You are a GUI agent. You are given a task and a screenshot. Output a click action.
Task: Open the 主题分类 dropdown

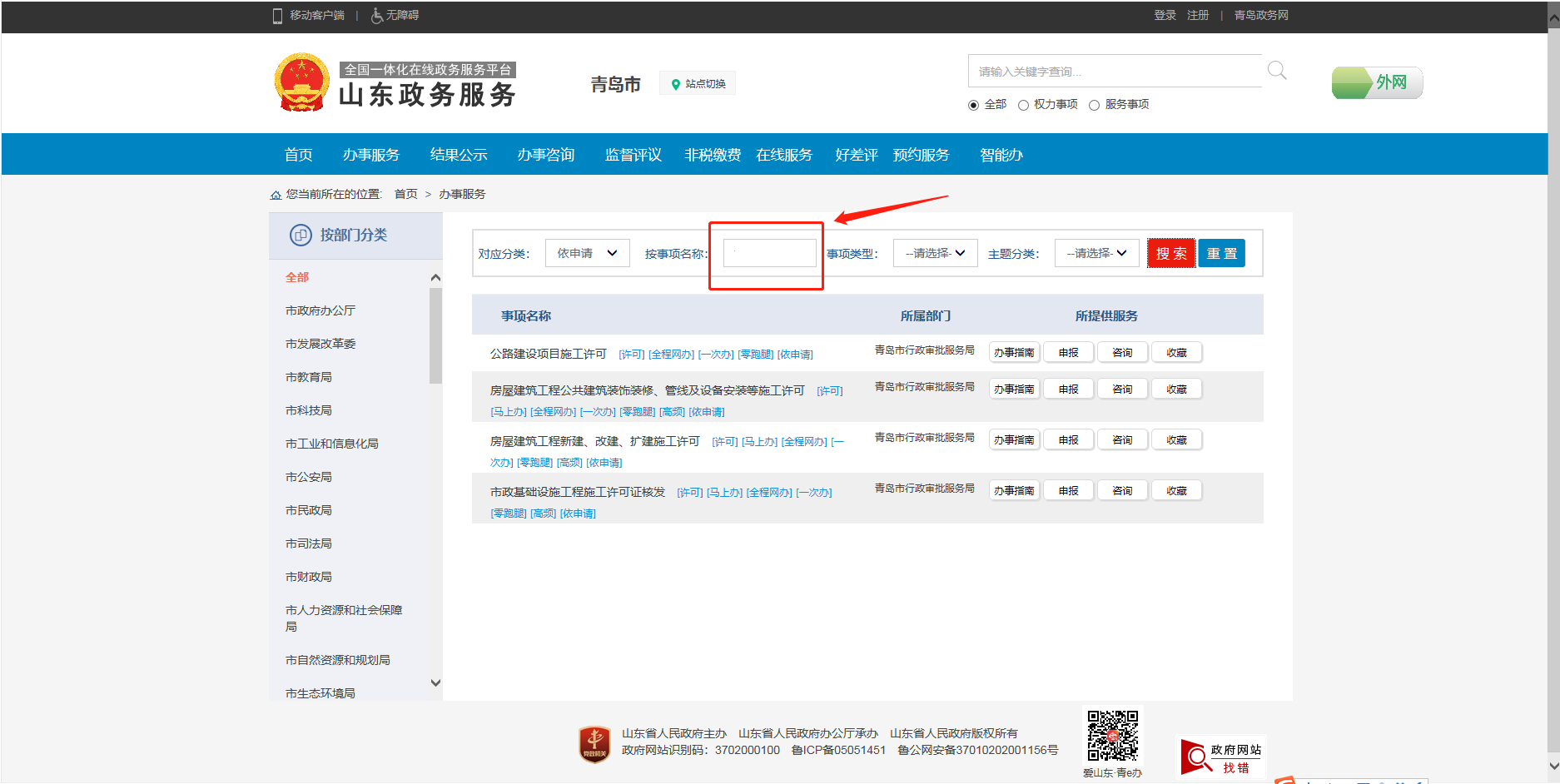[x=1096, y=253]
